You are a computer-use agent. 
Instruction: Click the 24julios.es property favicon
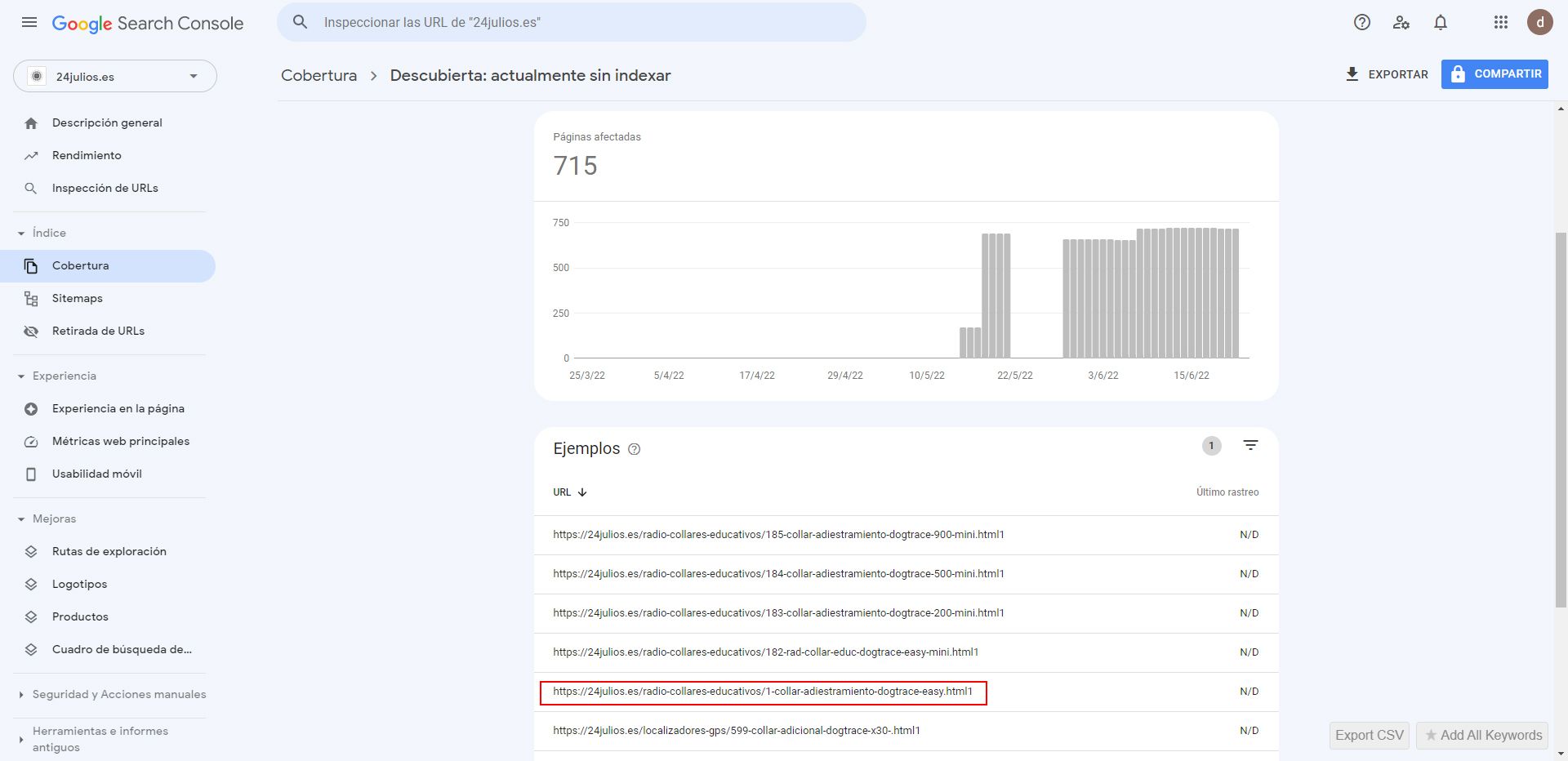pyautogui.click(x=37, y=76)
